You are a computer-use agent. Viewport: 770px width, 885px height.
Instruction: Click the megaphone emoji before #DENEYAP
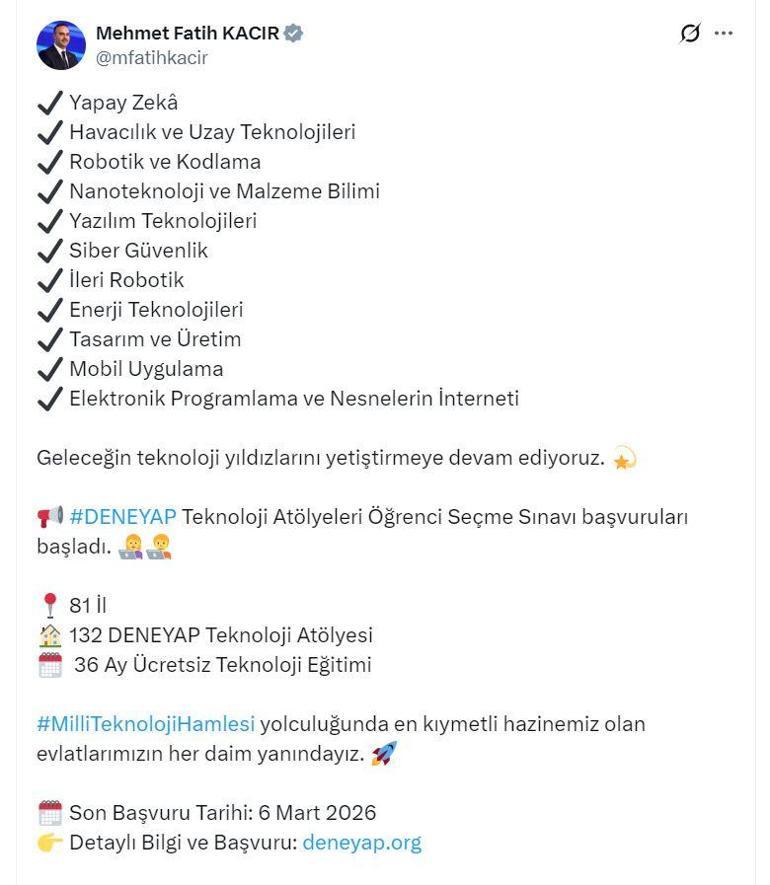tap(49, 514)
